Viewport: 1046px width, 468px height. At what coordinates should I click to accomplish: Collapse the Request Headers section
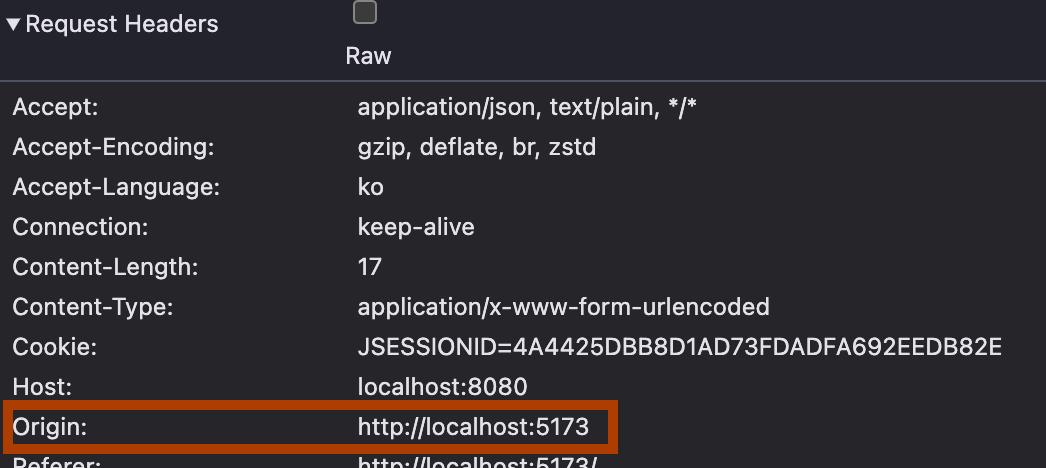click(x=13, y=25)
